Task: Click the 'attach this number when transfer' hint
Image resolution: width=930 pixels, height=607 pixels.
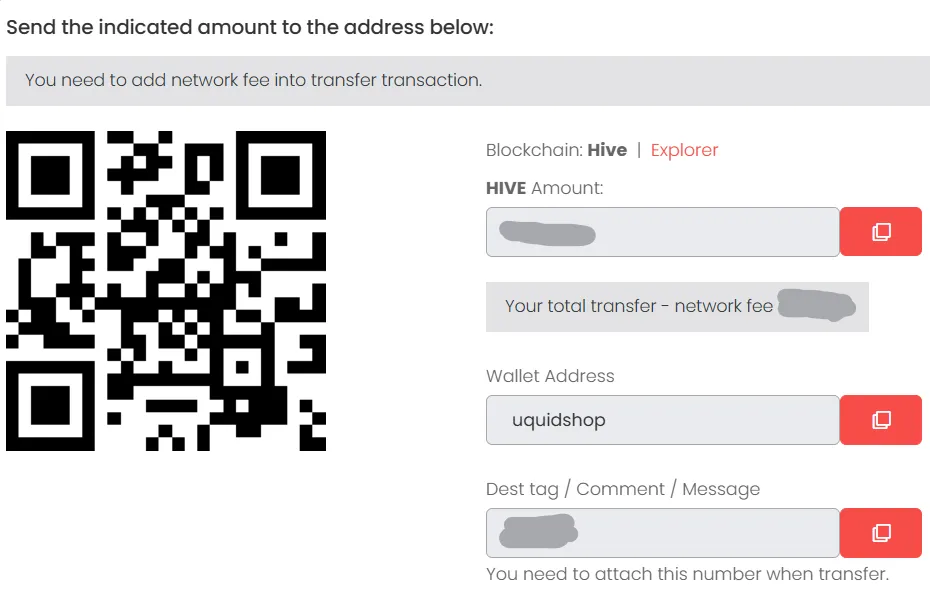Action: pos(687,574)
